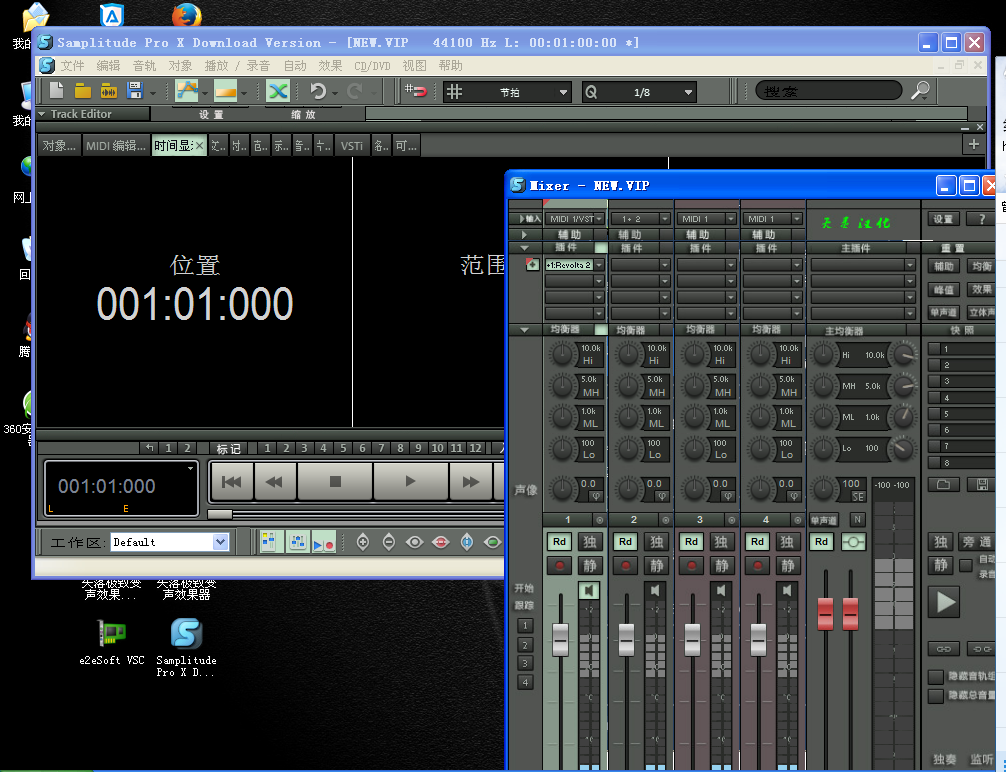
Task: Click the left red master fader
Action: (825, 613)
